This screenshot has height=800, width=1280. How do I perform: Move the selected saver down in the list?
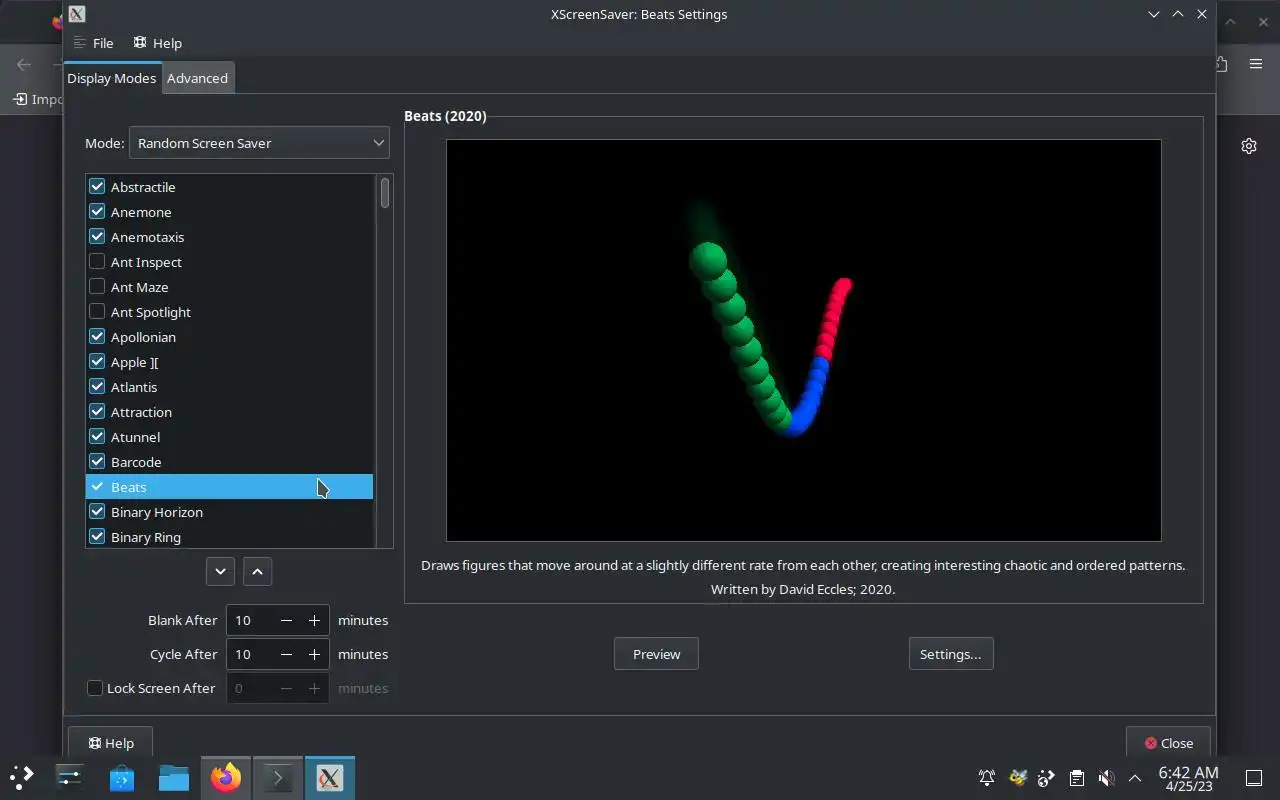point(220,571)
